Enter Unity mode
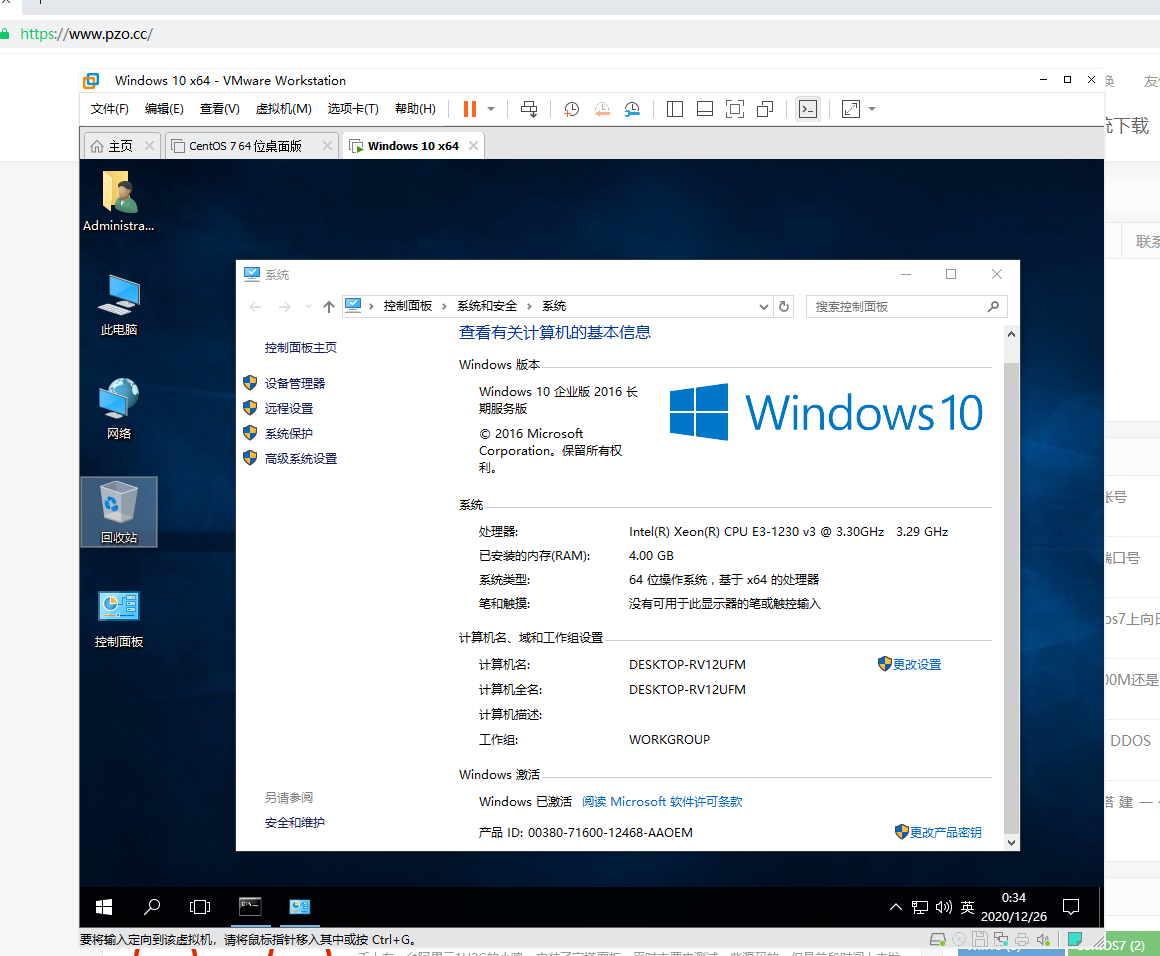The image size is (1160, 956). click(x=764, y=108)
